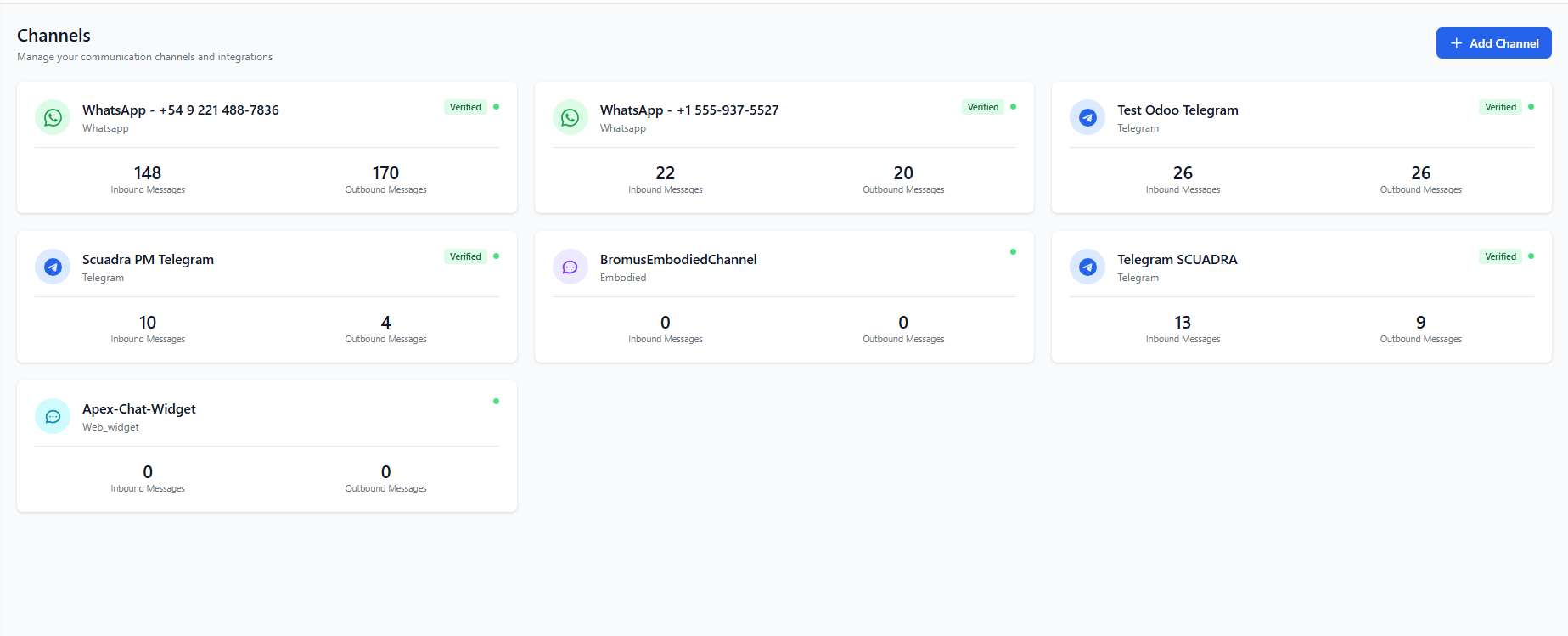The height and width of the screenshot is (636, 1568).
Task: Select Apex-Chat-Widget outbound count 0
Action: pos(385,472)
